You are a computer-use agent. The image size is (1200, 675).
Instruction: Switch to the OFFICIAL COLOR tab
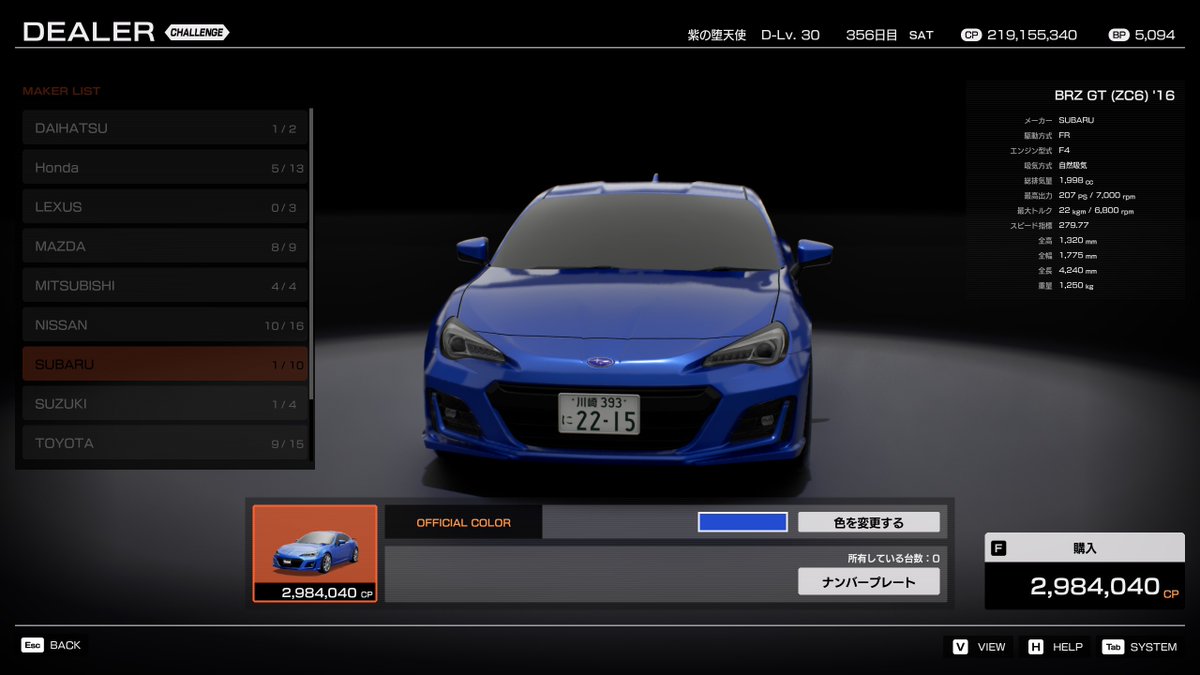461,521
